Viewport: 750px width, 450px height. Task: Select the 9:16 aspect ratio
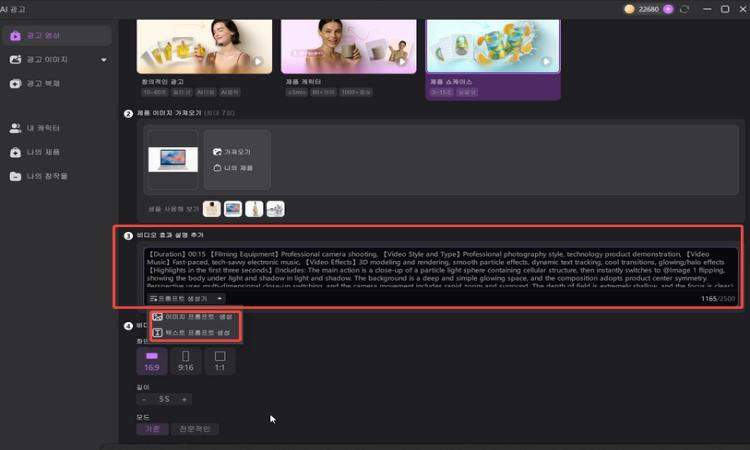point(186,361)
